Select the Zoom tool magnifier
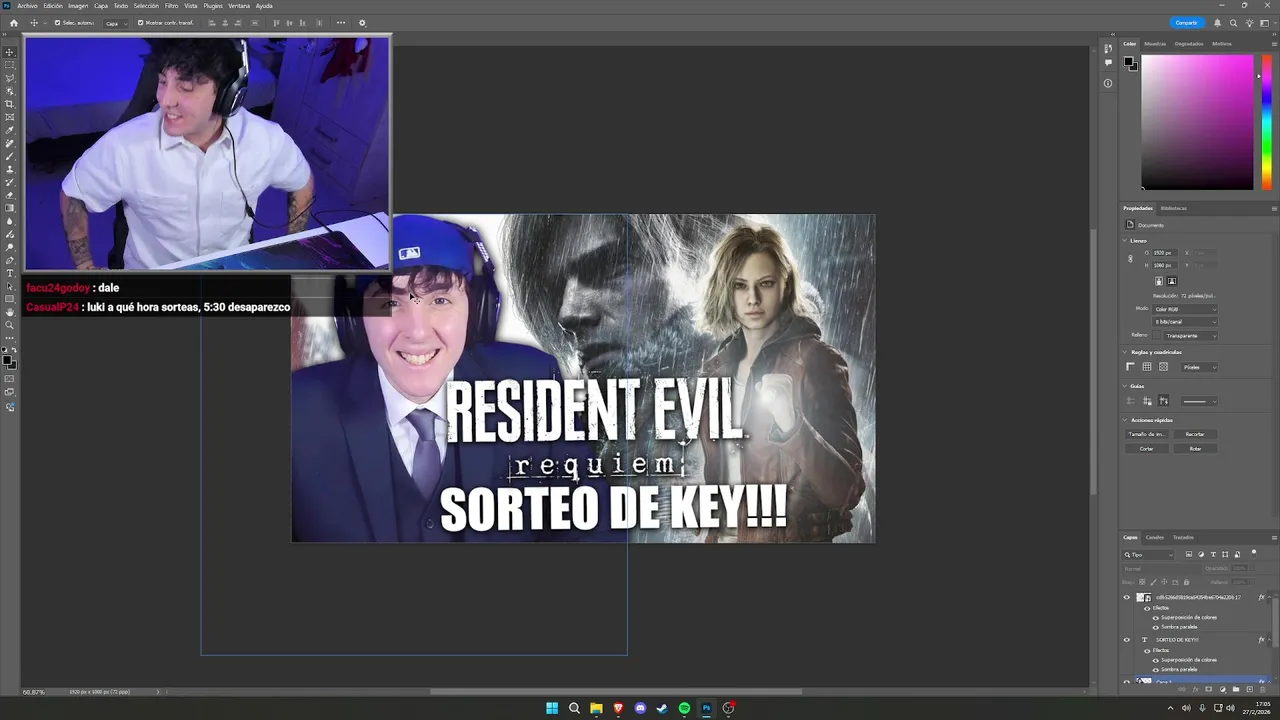Image resolution: width=1280 pixels, height=720 pixels. pos(10,325)
